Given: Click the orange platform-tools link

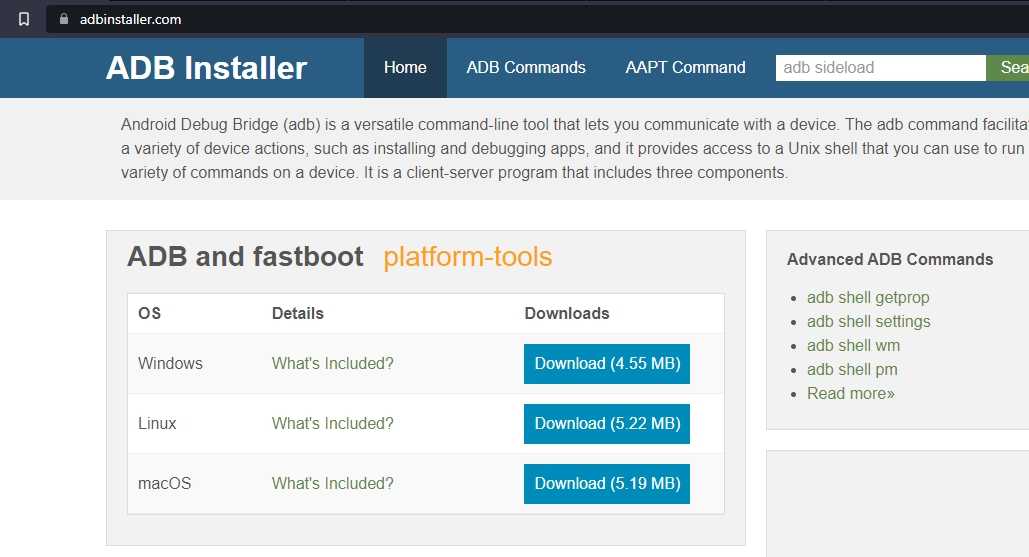Looking at the screenshot, I should point(467,257).
